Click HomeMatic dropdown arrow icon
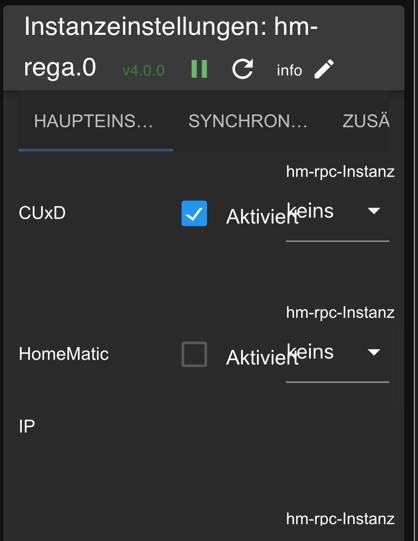The image size is (418, 541). coord(374,352)
